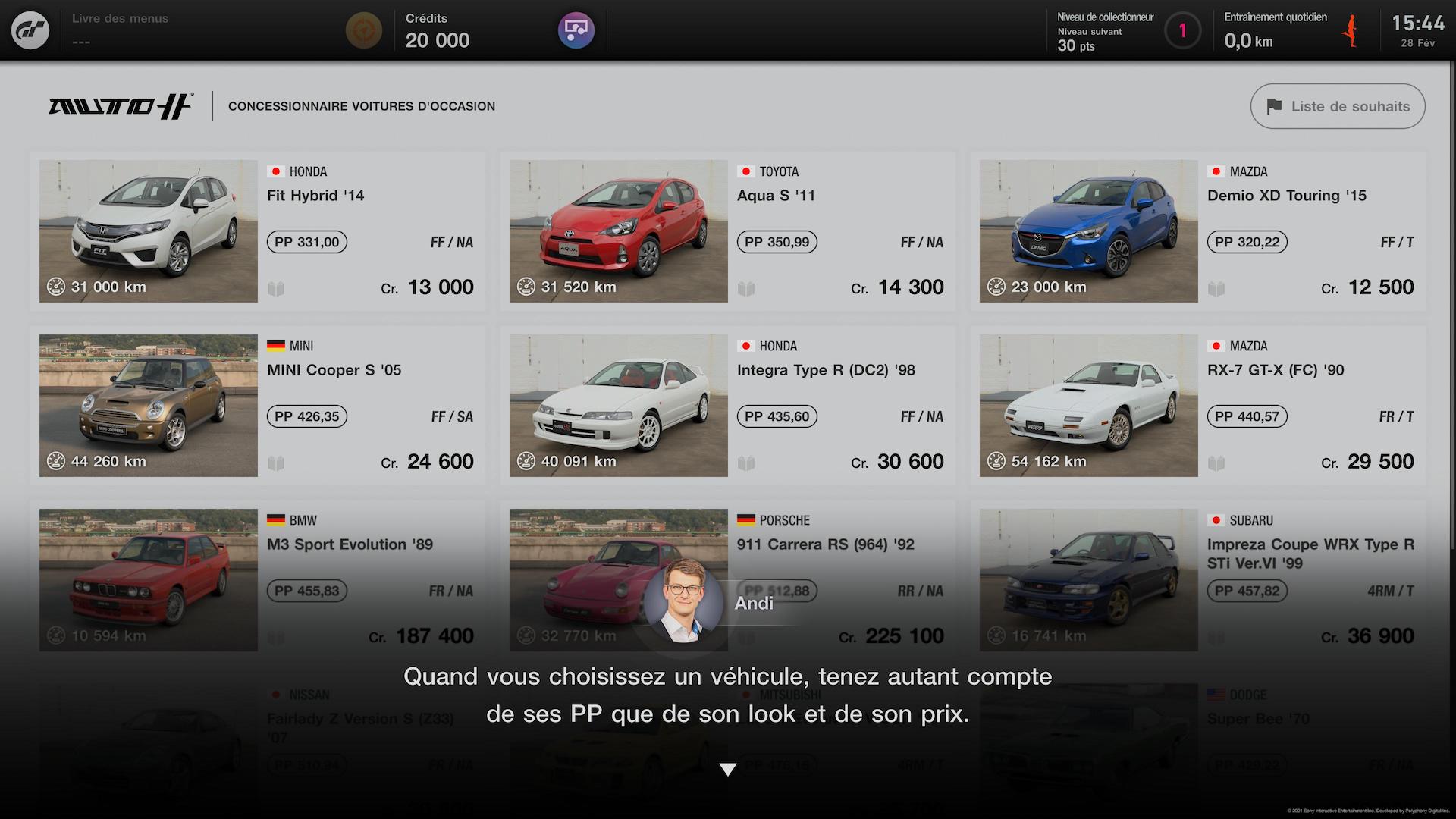This screenshot has height=819, width=1456.
Task: Click brochure icon on Fit Hybrid card
Action: tap(276, 288)
